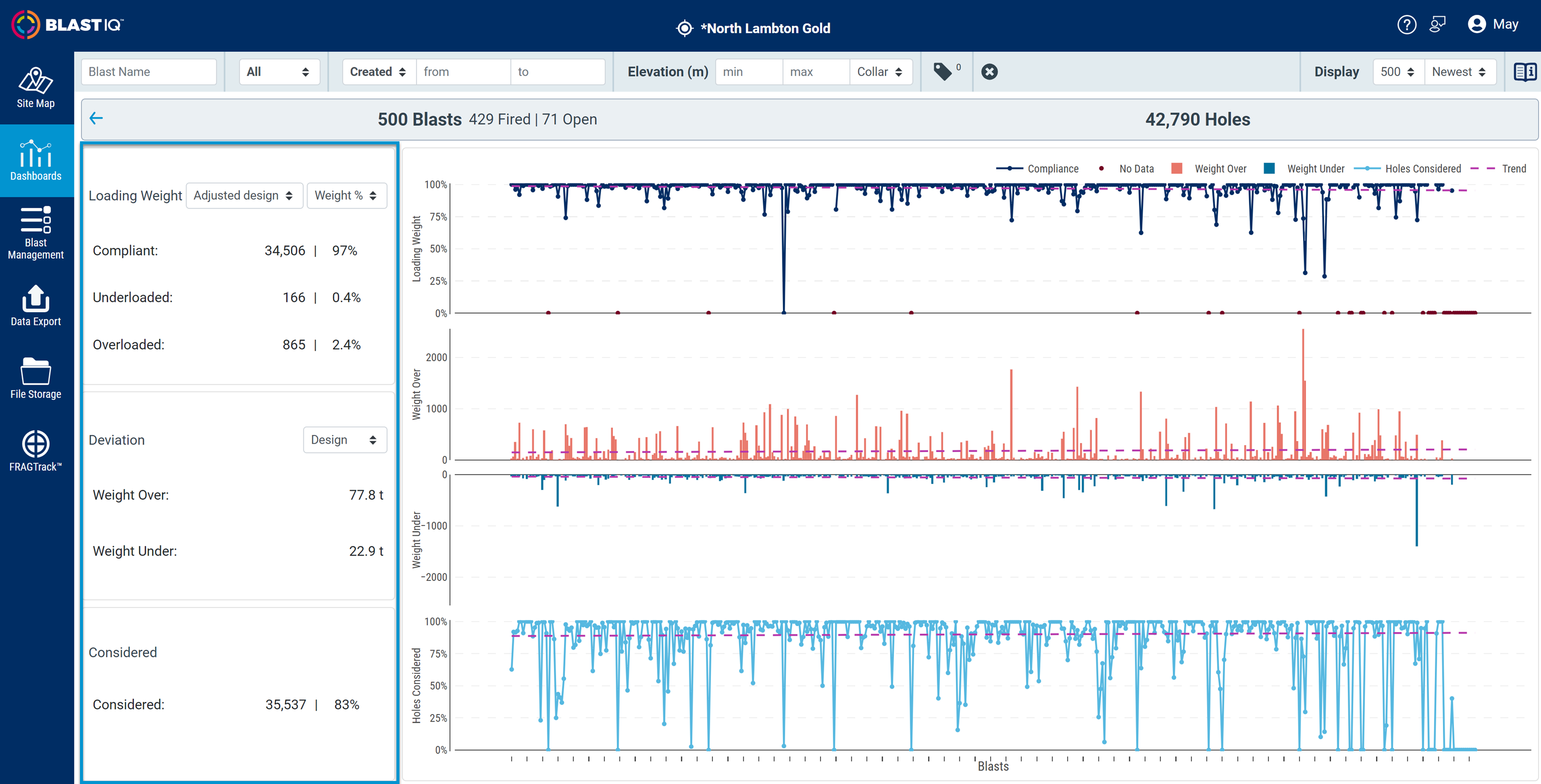Clear all active filters with the X button

(990, 72)
